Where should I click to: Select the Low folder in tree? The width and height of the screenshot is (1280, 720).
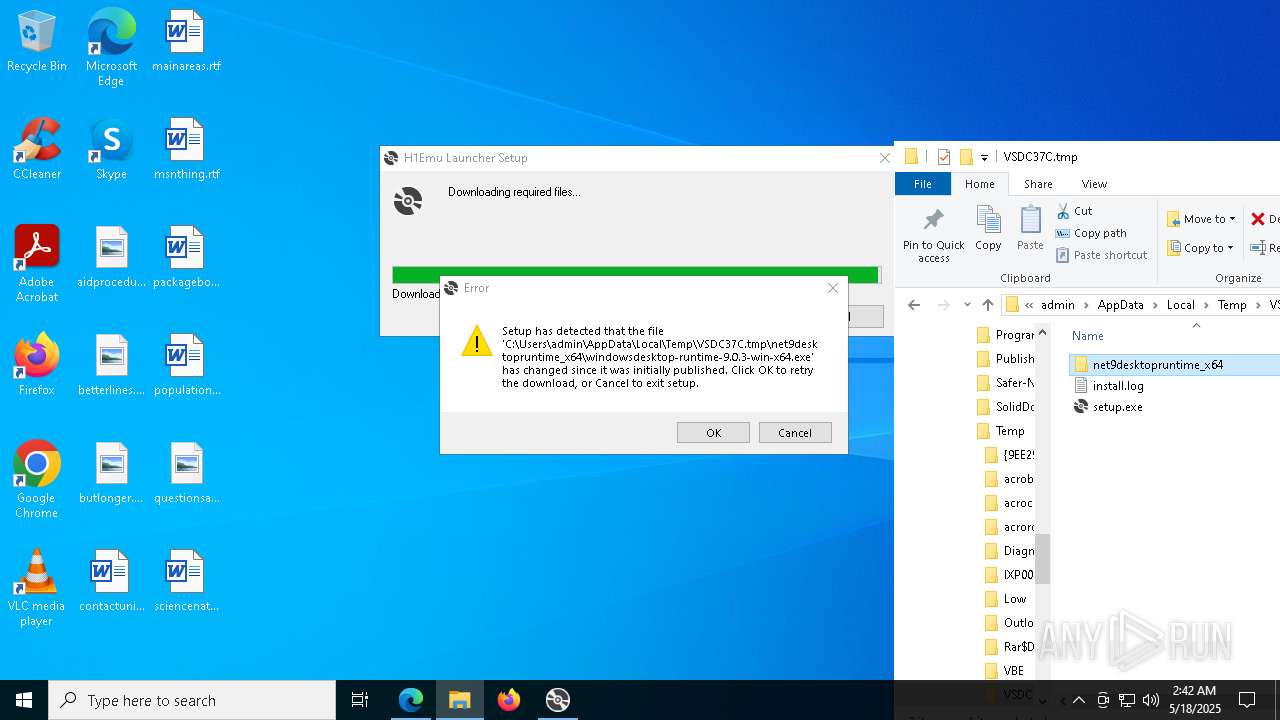coord(1014,599)
